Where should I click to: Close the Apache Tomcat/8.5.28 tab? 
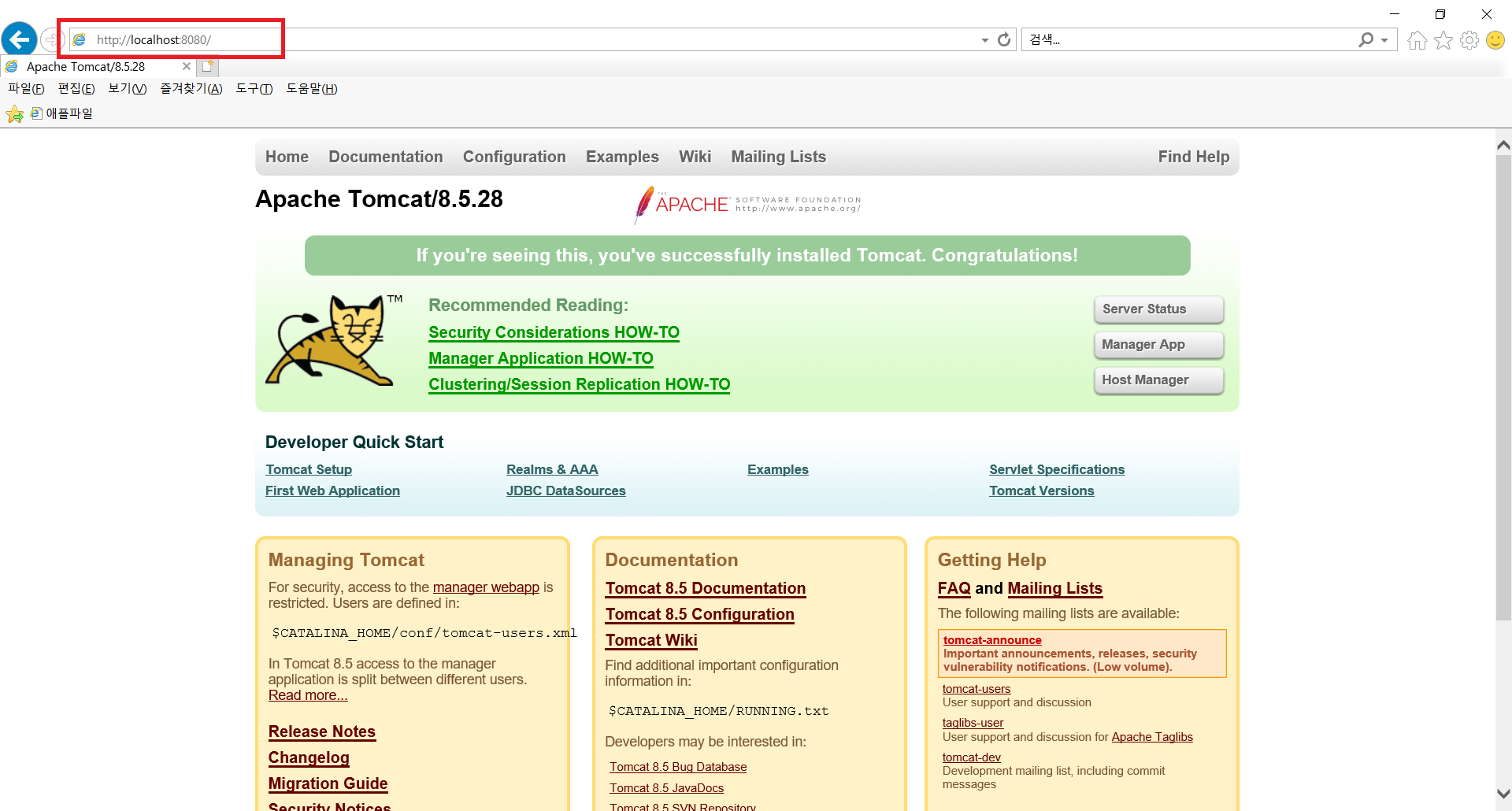tap(187, 67)
